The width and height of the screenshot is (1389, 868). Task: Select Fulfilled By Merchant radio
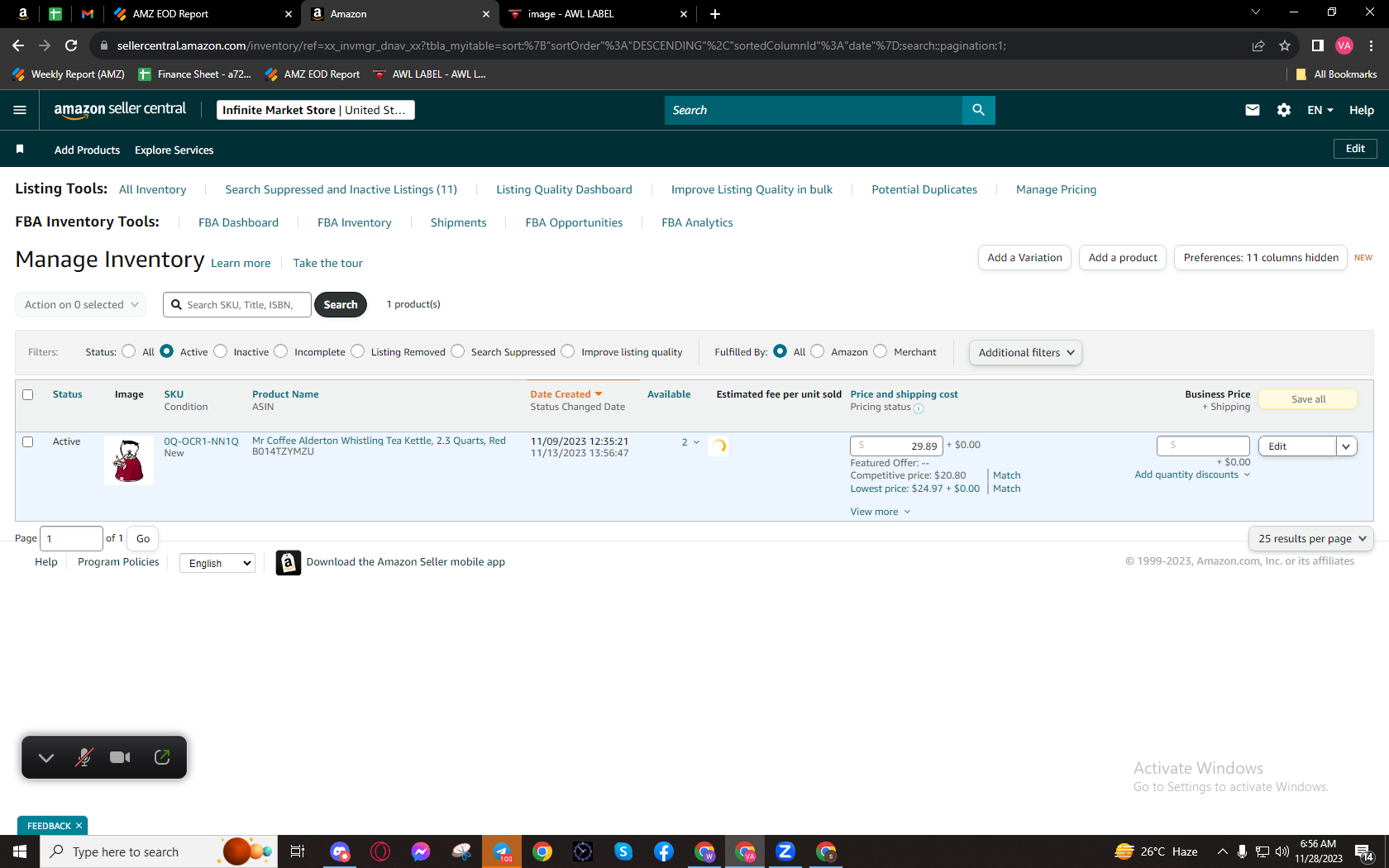click(x=880, y=351)
